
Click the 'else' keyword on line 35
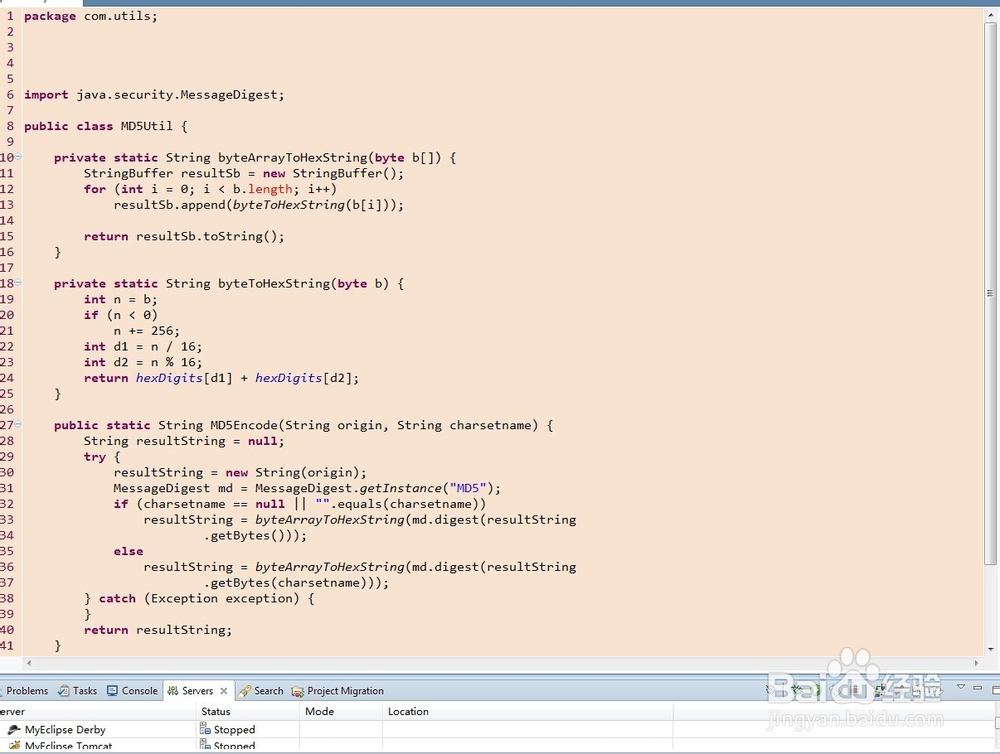tap(128, 551)
